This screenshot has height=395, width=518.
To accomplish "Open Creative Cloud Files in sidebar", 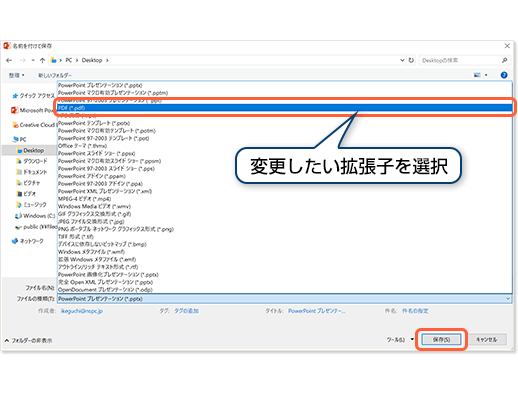I will tap(33, 125).
